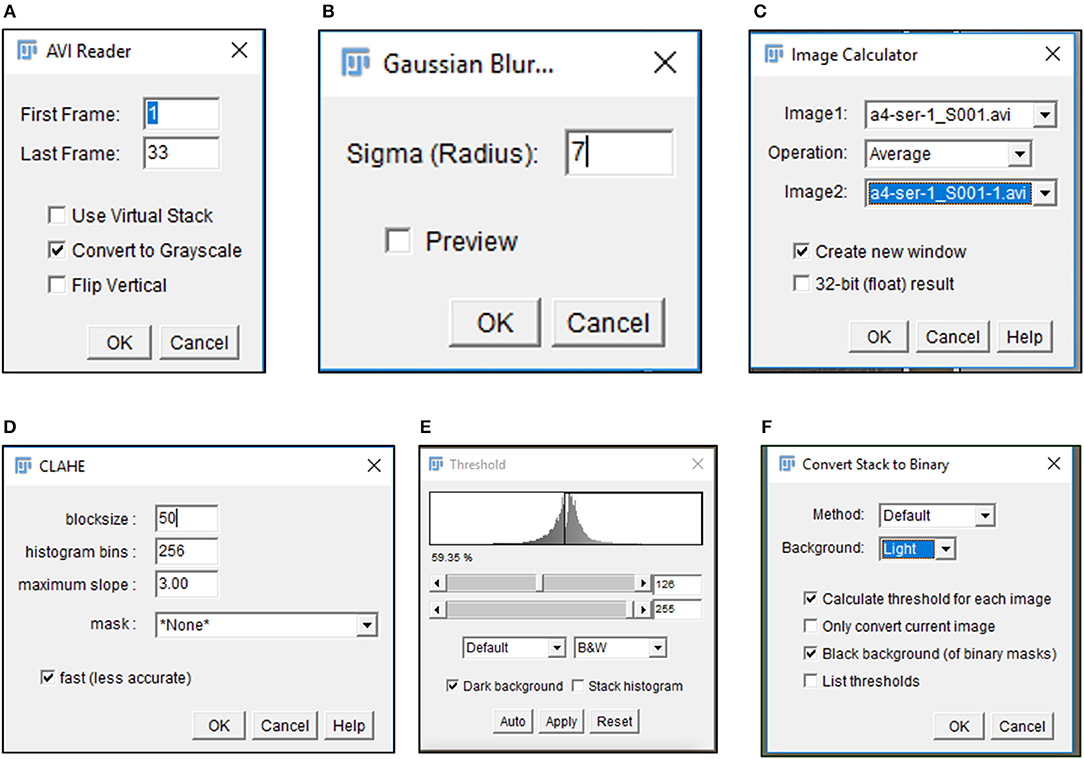
Task: Click OK in Convert Stack to Binary
Action: click(959, 726)
